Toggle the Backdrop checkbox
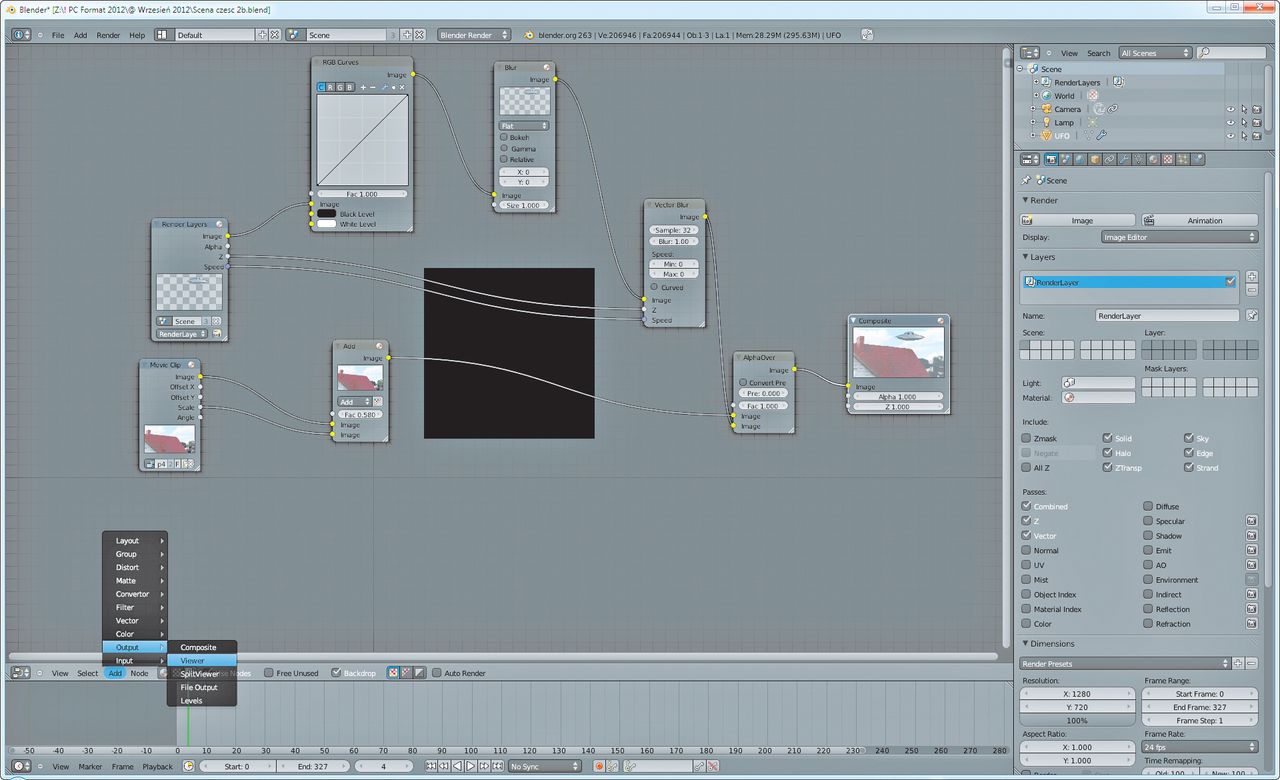The image size is (1280, 780). click(x=336, y=673)
